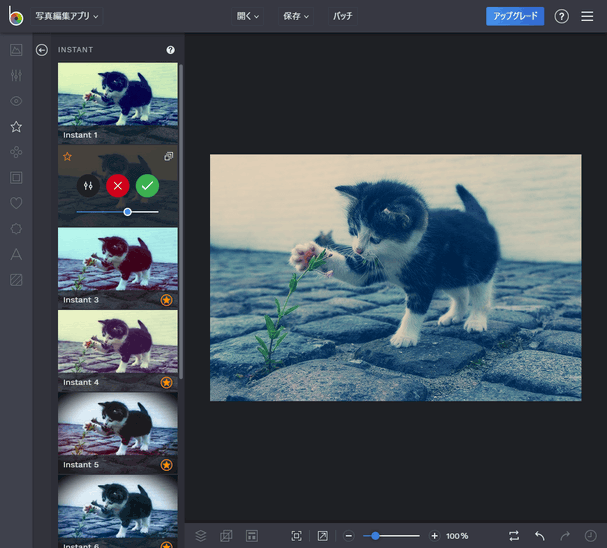This screenshot has height=548, width=607.
Task: Open the Image Manager sidebar icon
Action: (x=16, y=50)
